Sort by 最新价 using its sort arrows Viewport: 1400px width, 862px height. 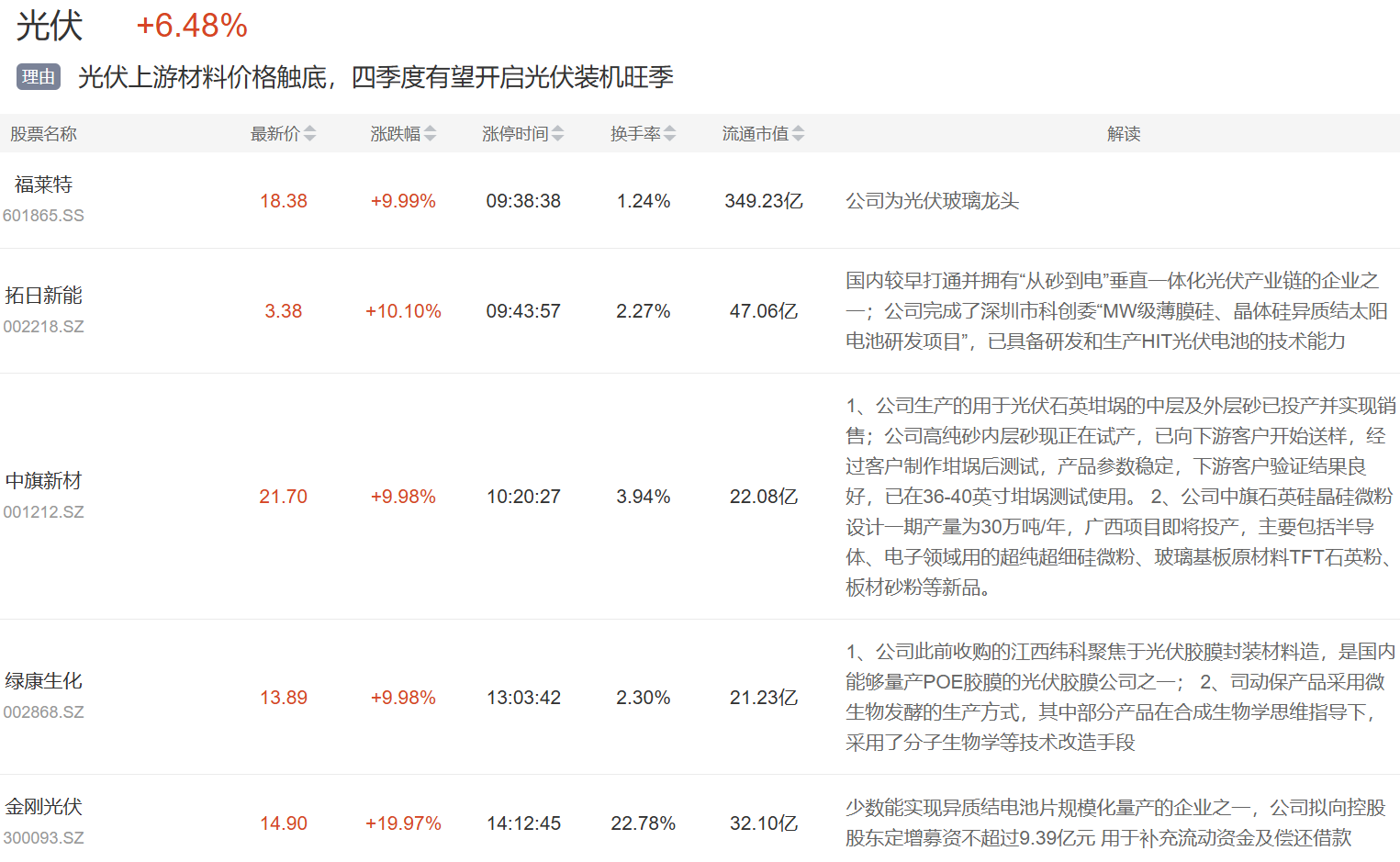pyautogui.click(x=309, y=134)
